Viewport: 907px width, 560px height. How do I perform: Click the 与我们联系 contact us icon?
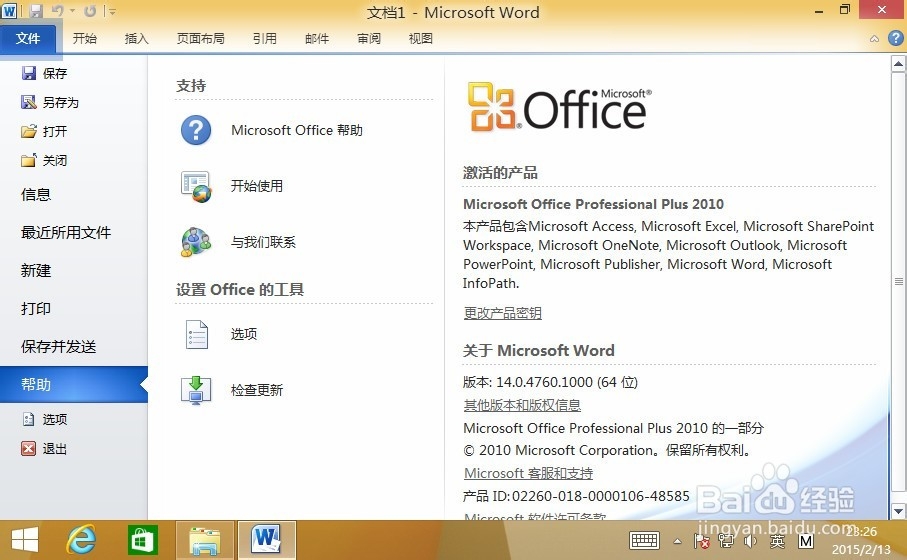pyautogui.click(x=196, y=242)
